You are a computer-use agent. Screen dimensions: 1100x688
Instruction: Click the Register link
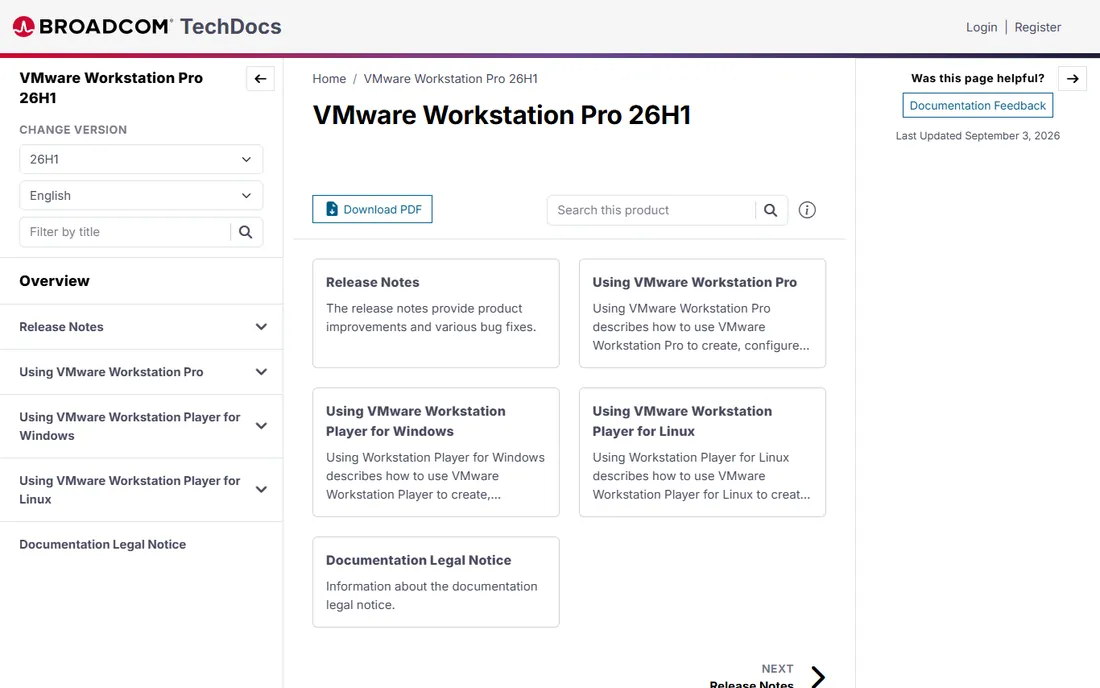1038,27
